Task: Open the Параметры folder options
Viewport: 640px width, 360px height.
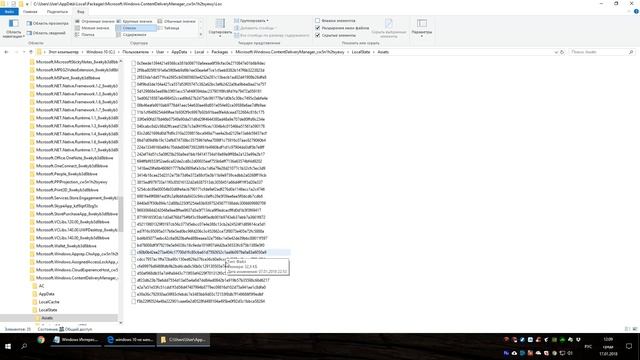Action: [422, 27]
